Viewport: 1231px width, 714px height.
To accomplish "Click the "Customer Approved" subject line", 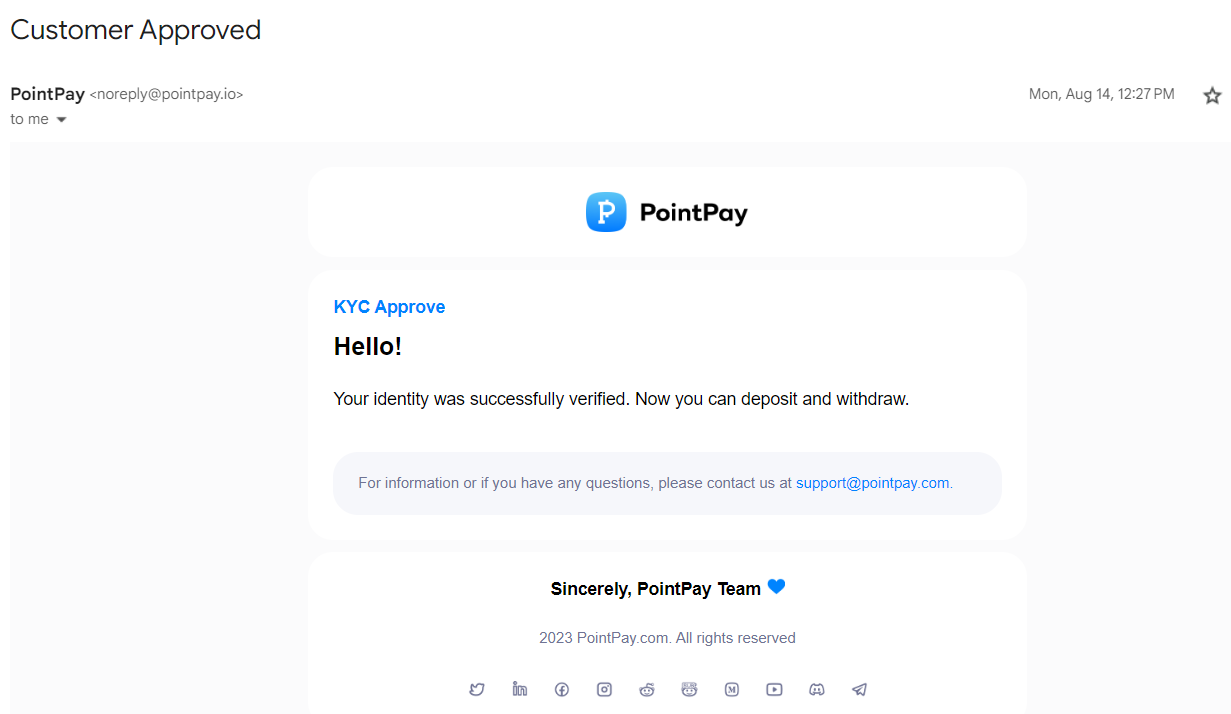I will 135,30.
